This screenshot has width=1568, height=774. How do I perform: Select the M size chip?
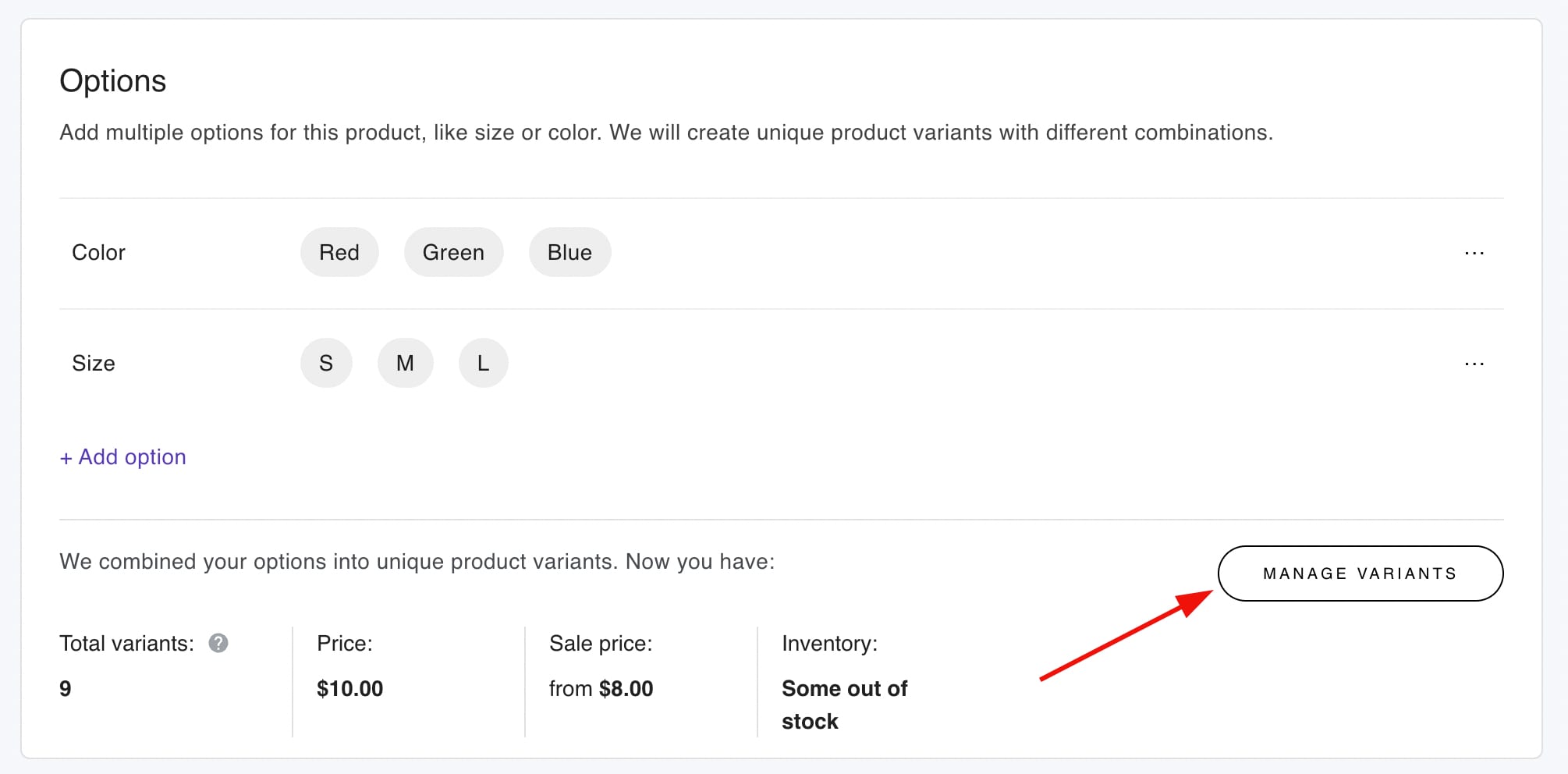coord(405,363)
